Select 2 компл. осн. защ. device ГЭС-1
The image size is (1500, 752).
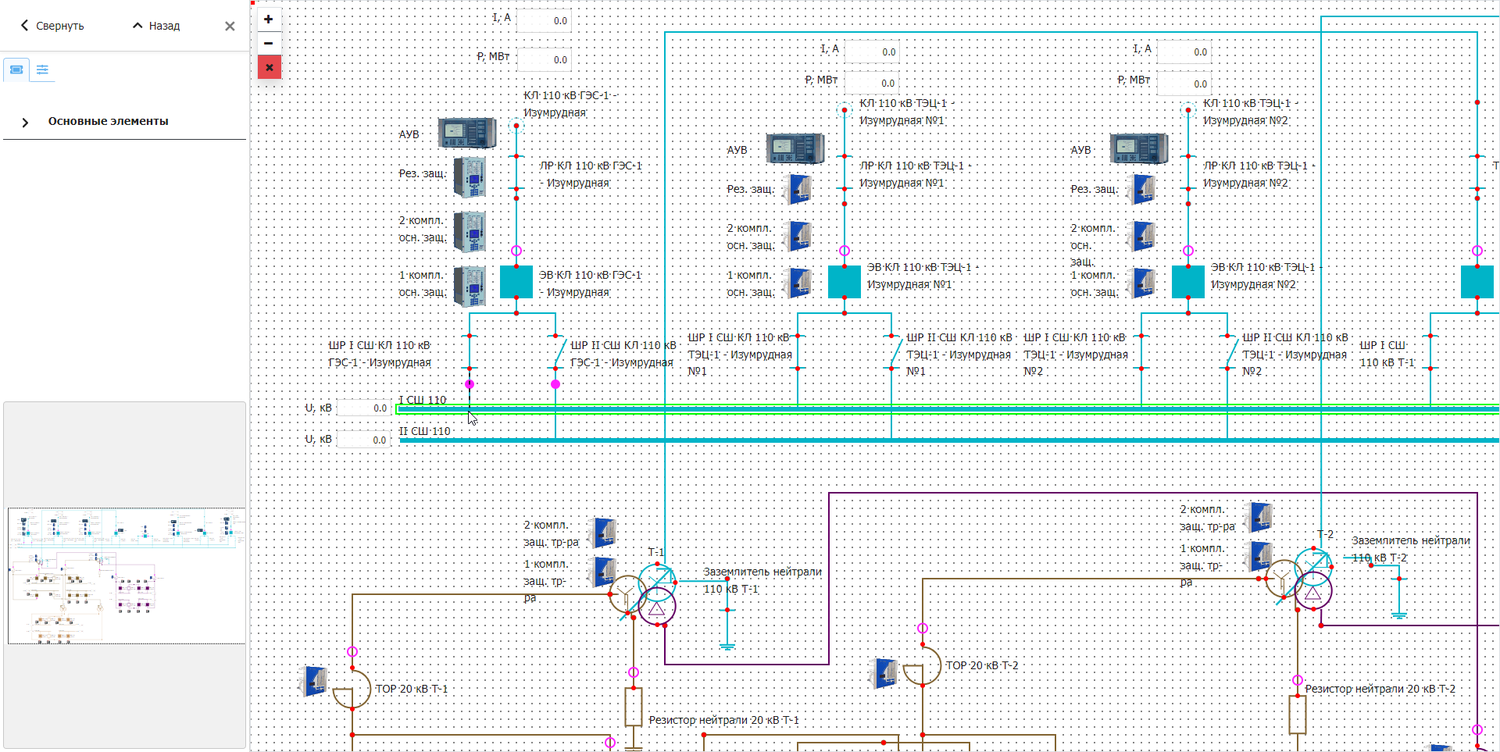tap(470, 231)
